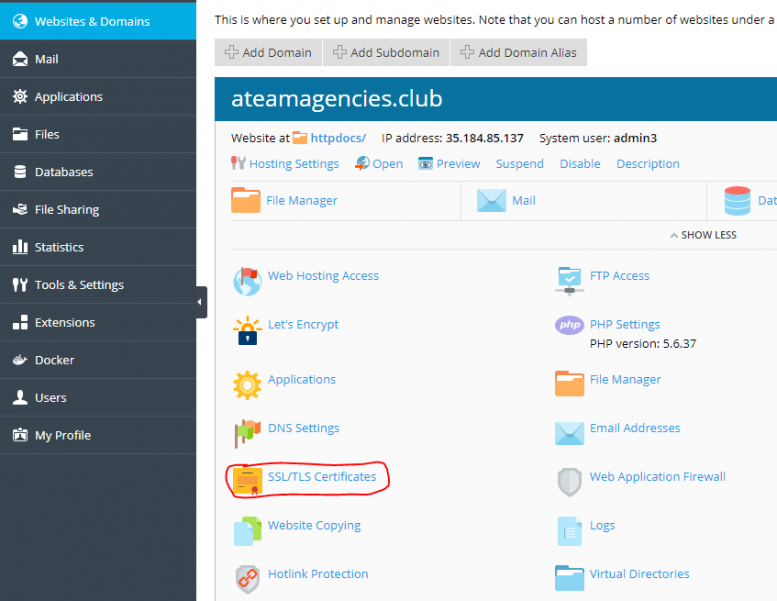
Task: Open the Website Copying icon
Action: pos(247,530)
